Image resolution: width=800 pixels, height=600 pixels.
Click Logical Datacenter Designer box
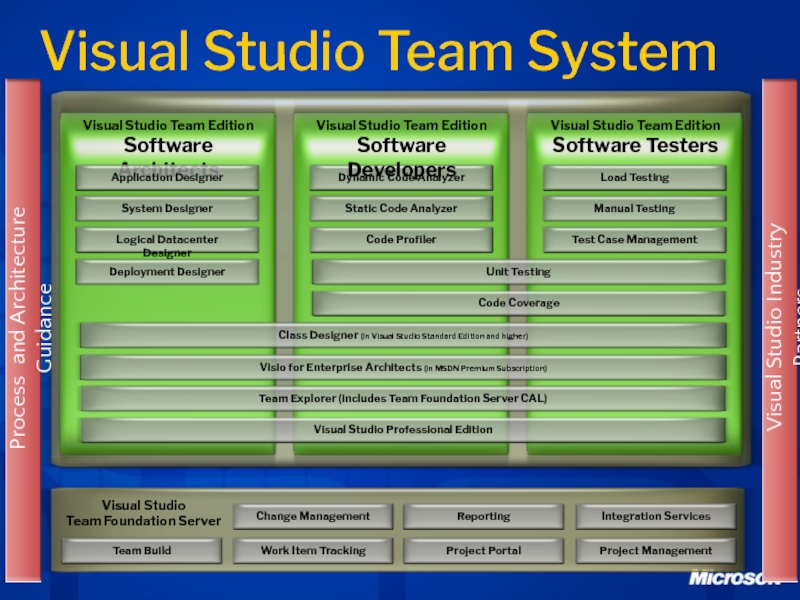167,240
